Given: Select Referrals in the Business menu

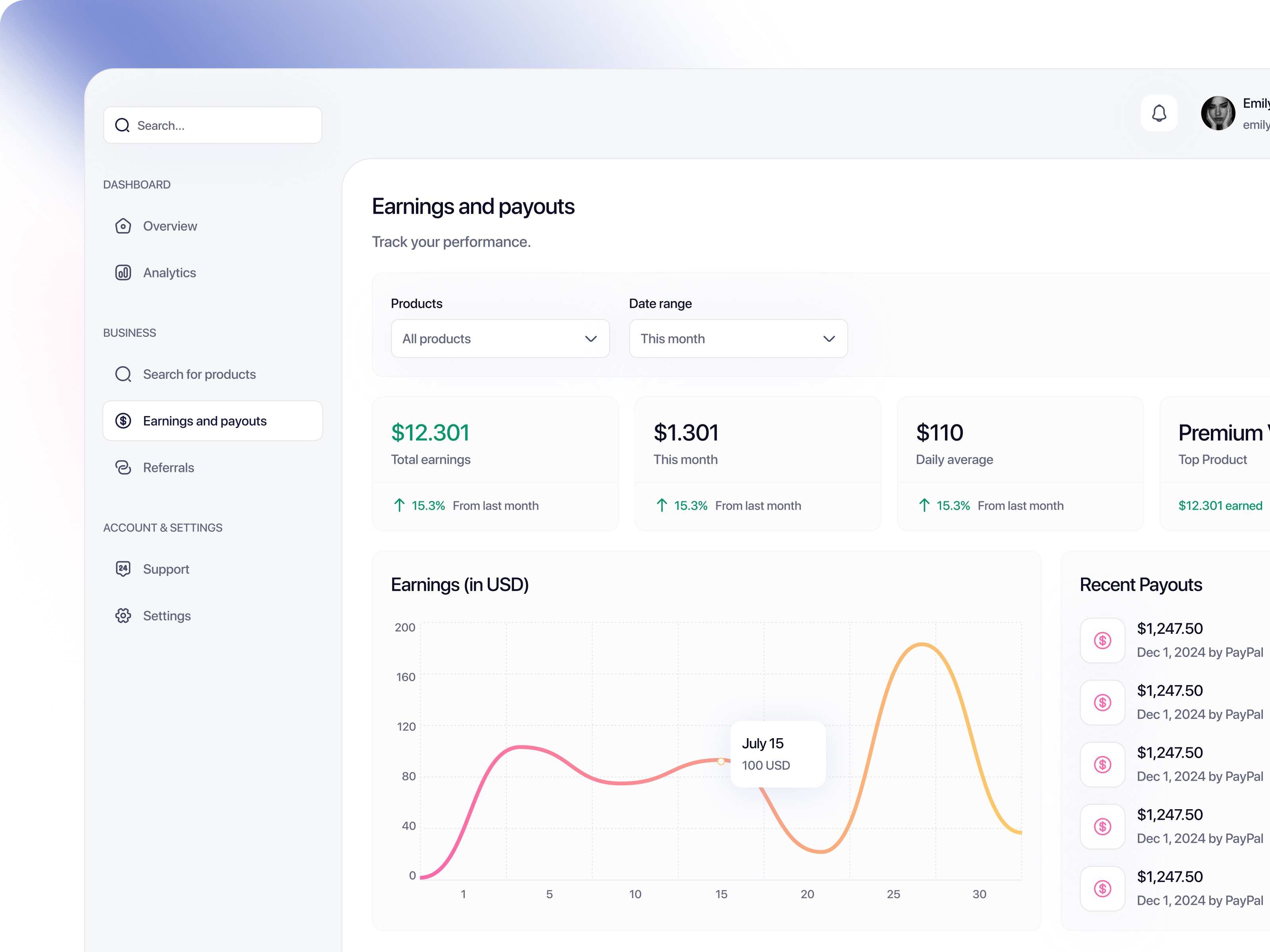Looking at the screenshot, I should tap(168, 467).
